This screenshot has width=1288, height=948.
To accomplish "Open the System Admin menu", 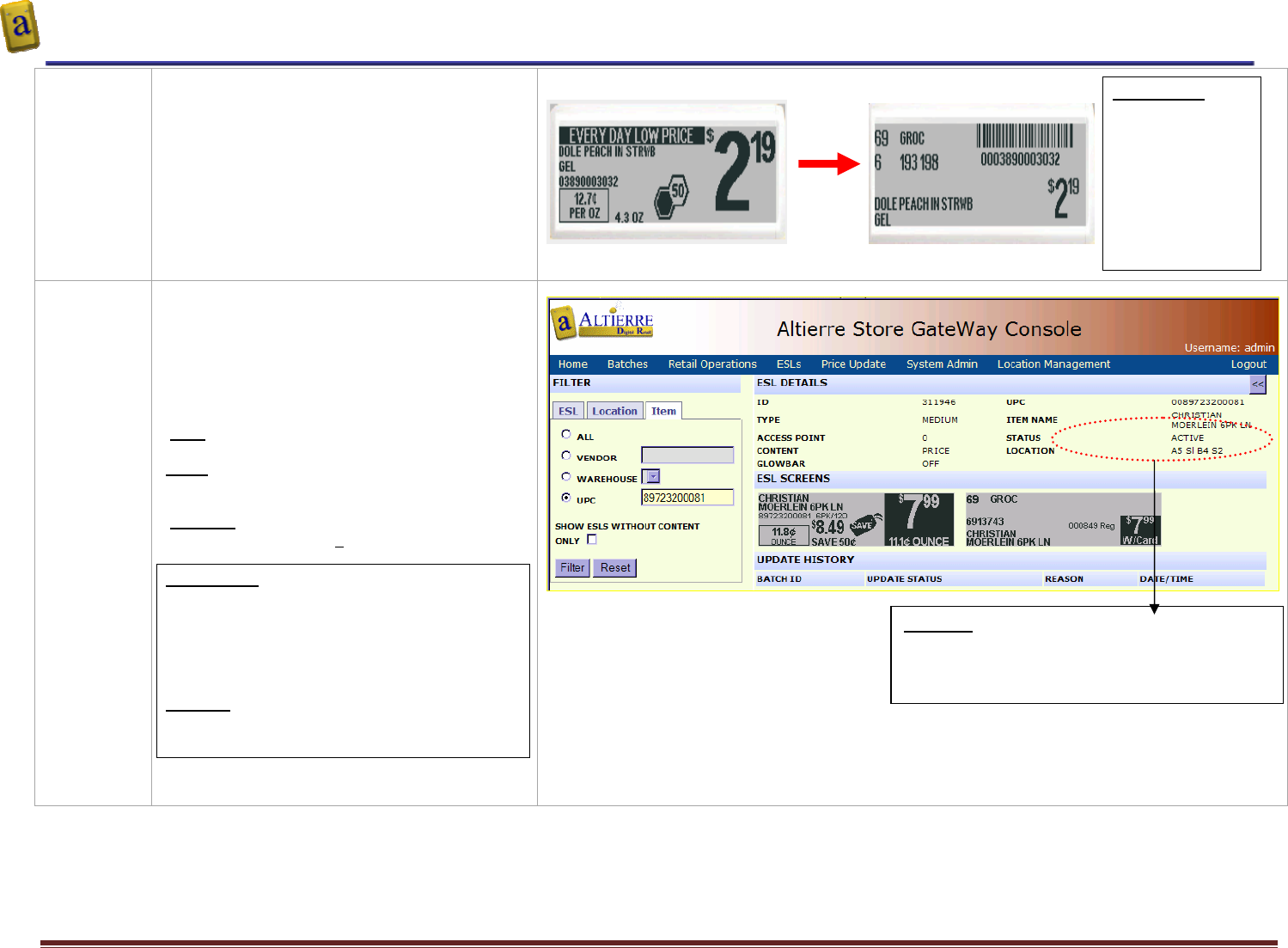I will click(x=942, y=364).
